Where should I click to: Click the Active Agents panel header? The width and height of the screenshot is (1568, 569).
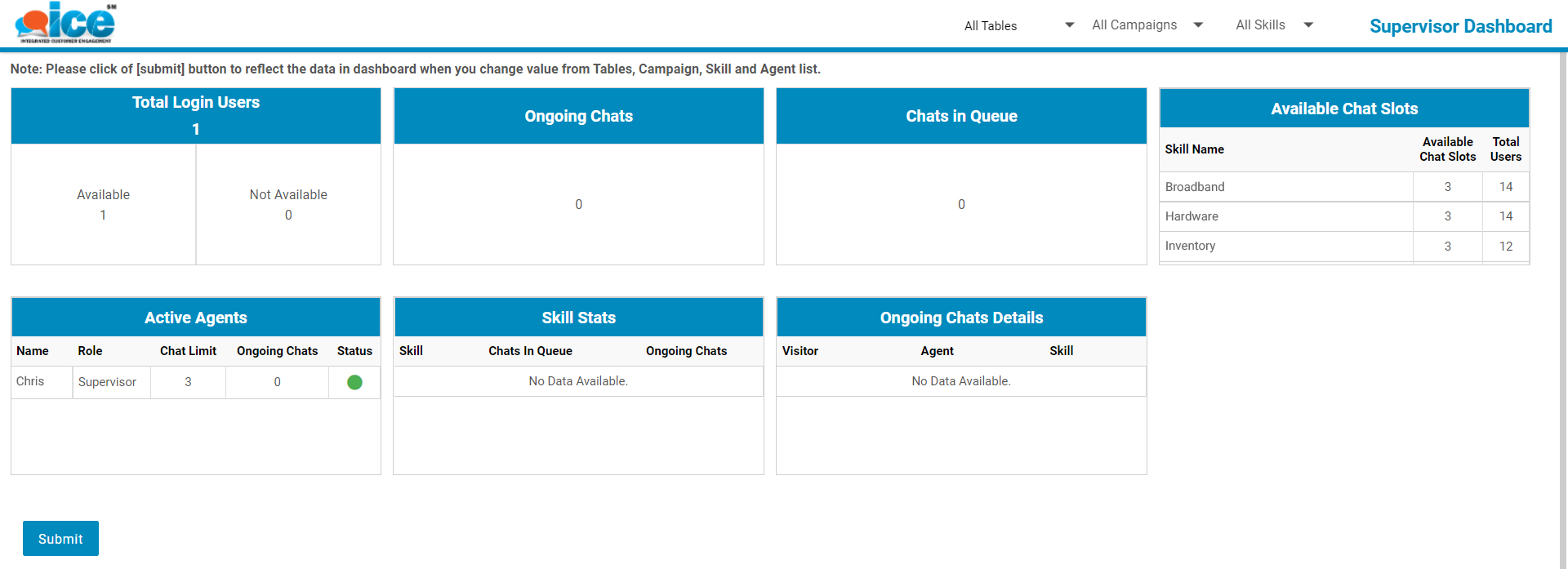click(x=196, y=318)
